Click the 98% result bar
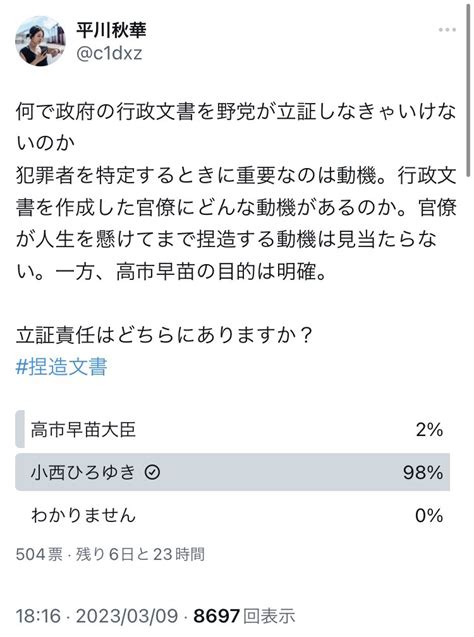This screenshot has width=474, height=637. 232,472
